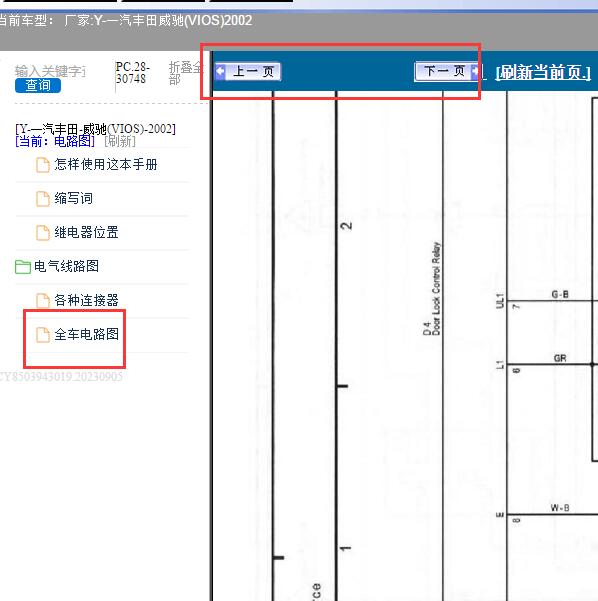This screenshot has height=601, width=598.
Task: Focus the 输入关键字 search input field
Action: point(50,71)
